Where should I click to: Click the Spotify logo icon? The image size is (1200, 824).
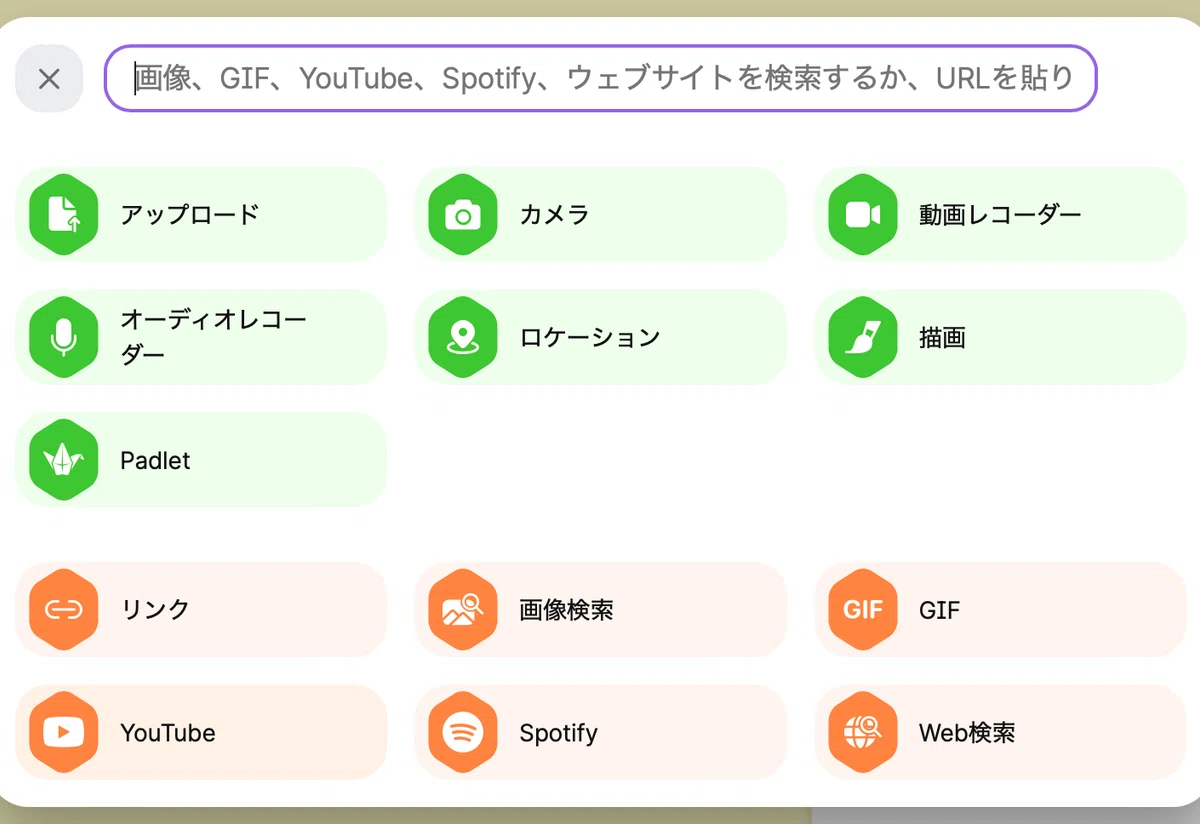click(x=463, y=732)
